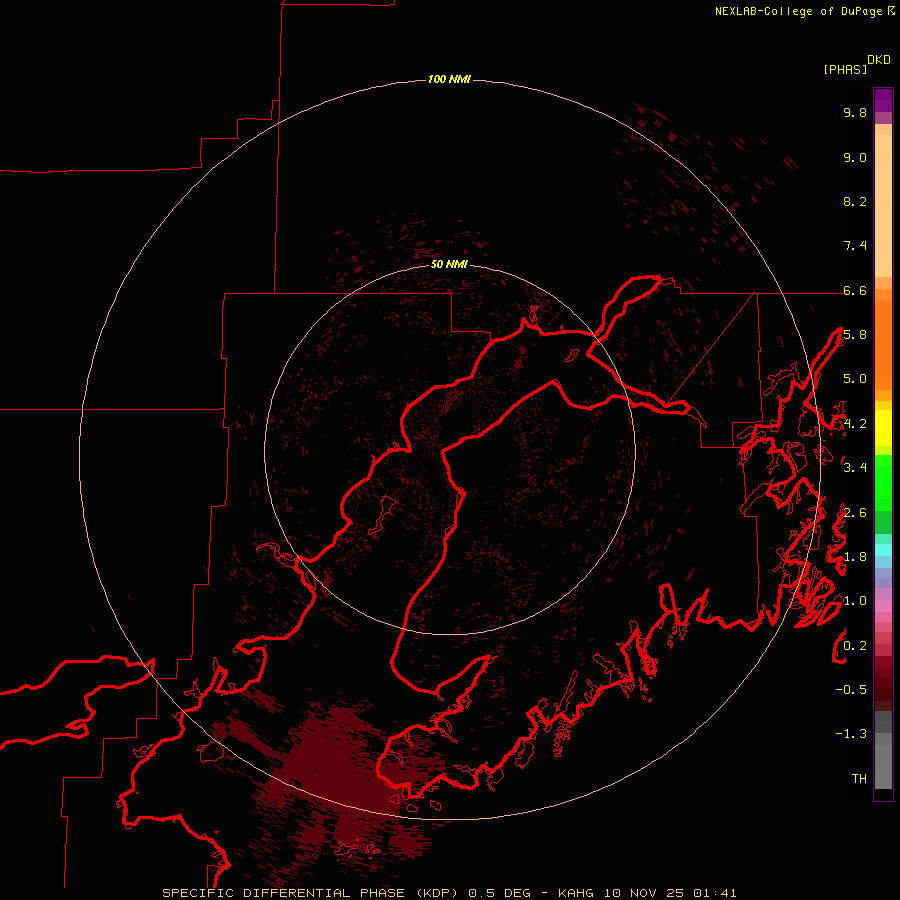Click the 9.8 value on the legend

(855, 112)
